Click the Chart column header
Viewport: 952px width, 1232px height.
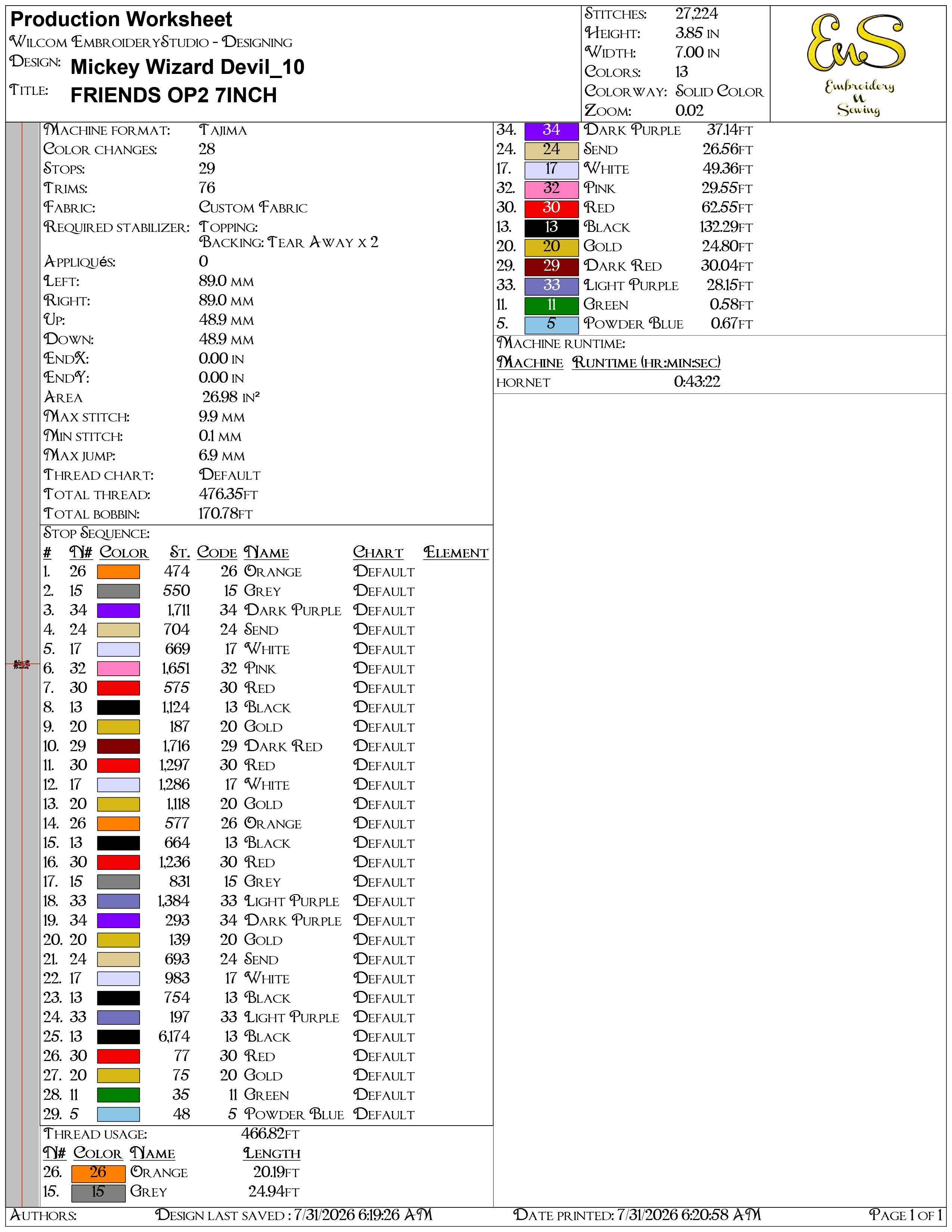click(379, 553)
